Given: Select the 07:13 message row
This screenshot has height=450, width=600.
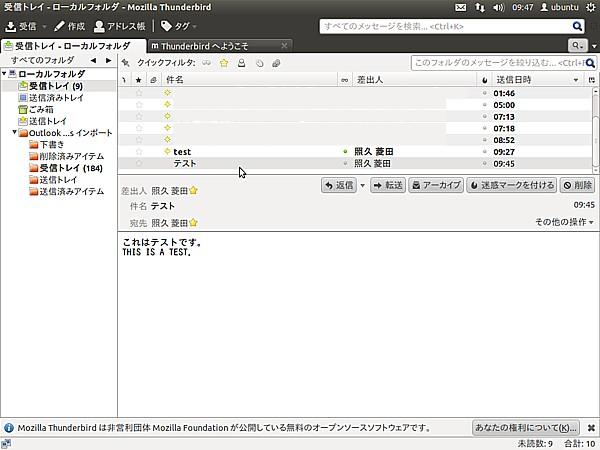Looking at the screenshot, I should tap(355, 117).
